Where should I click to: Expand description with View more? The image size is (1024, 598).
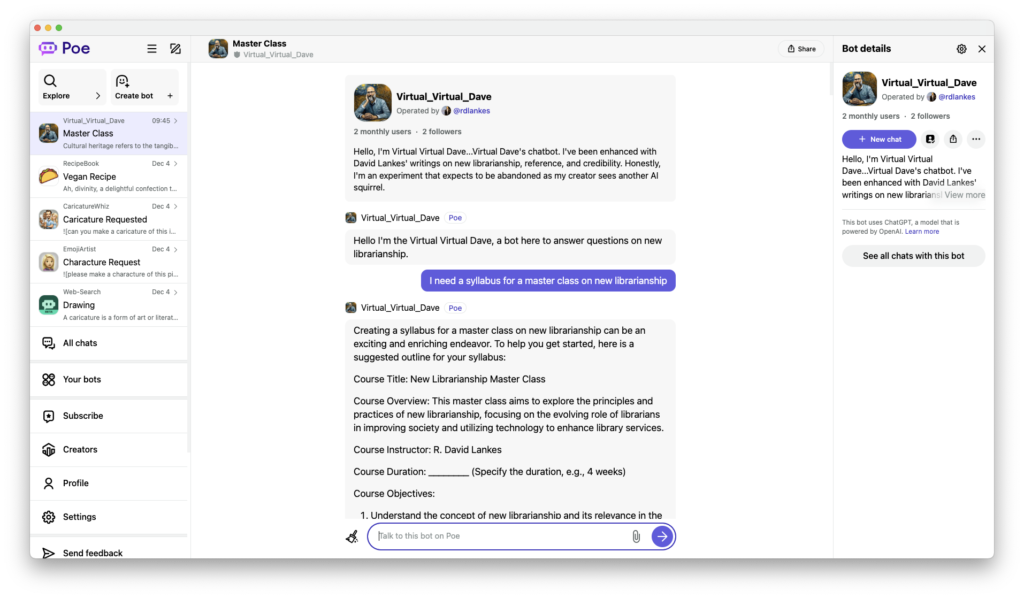pos(965,195)
